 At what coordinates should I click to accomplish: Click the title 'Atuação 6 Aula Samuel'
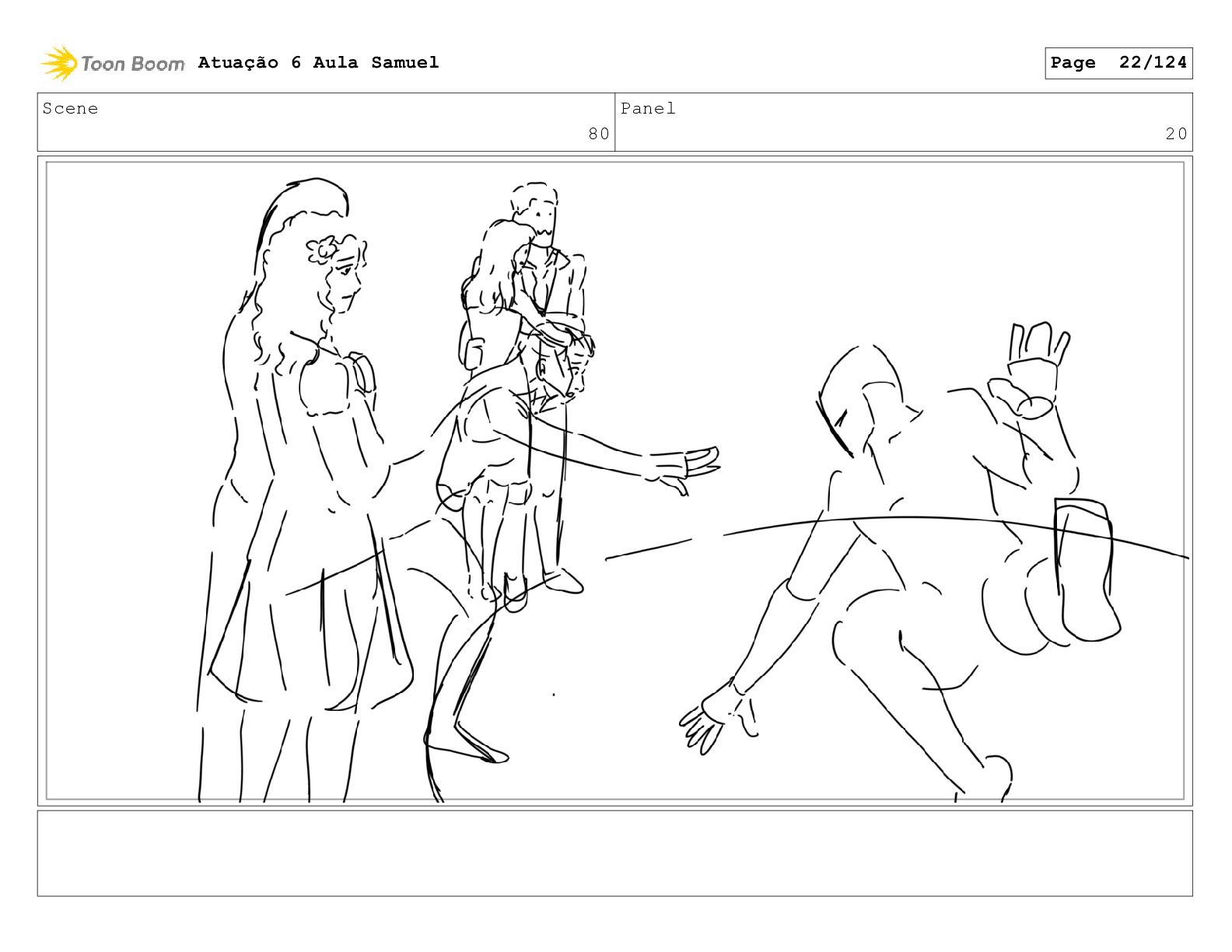click(x=318, y=62)
